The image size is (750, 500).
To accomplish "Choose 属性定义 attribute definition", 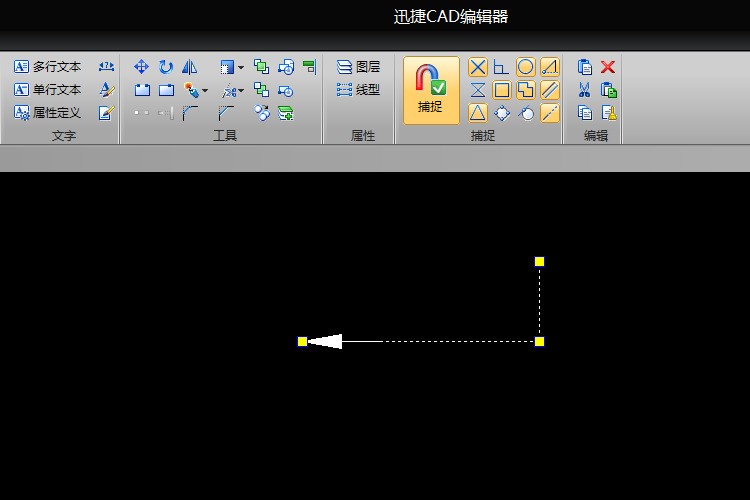I will pyautogui.click(x=47, y=113).
